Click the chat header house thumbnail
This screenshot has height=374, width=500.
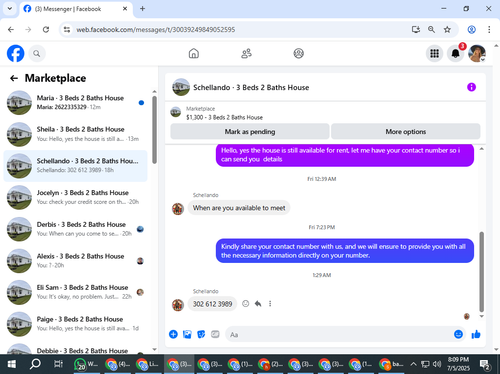point(181,87)
